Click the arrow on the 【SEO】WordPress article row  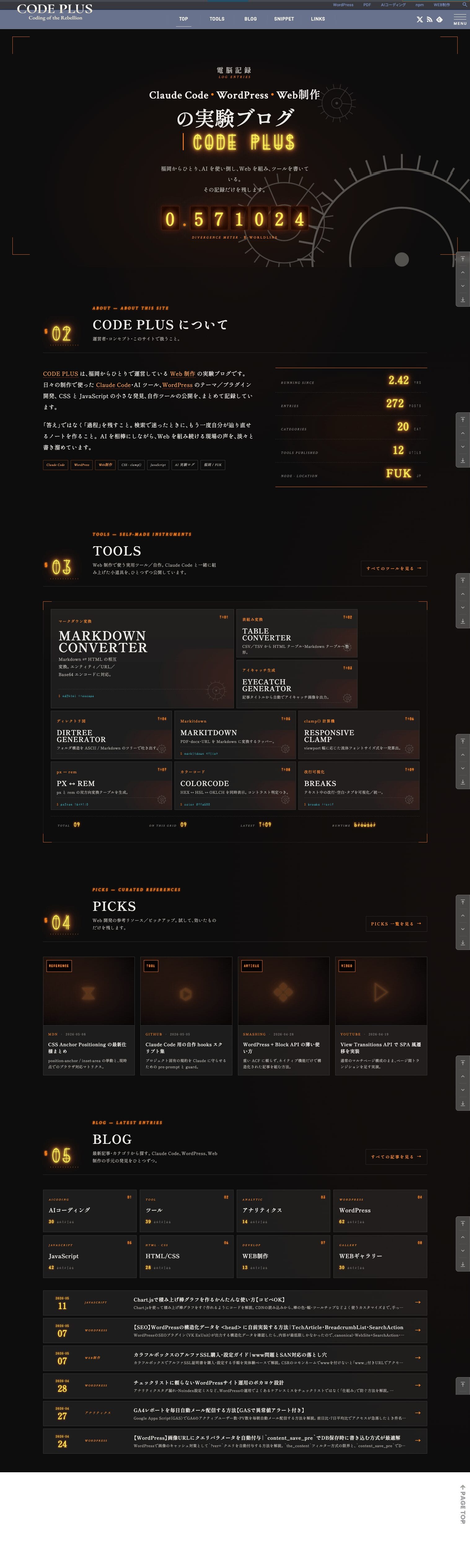tap(418, 1330)
